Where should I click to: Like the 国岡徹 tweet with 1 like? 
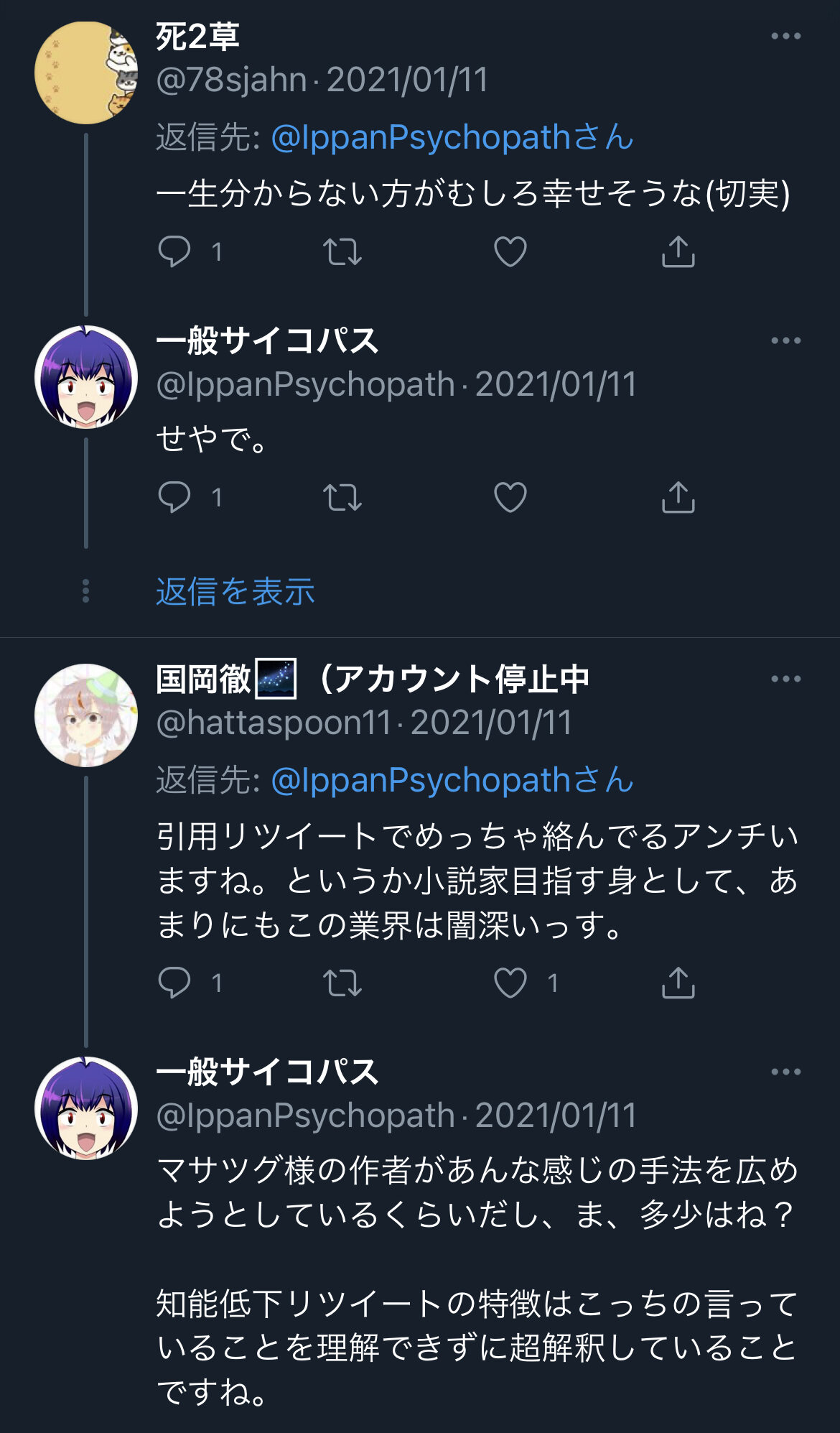coord(510,983)
